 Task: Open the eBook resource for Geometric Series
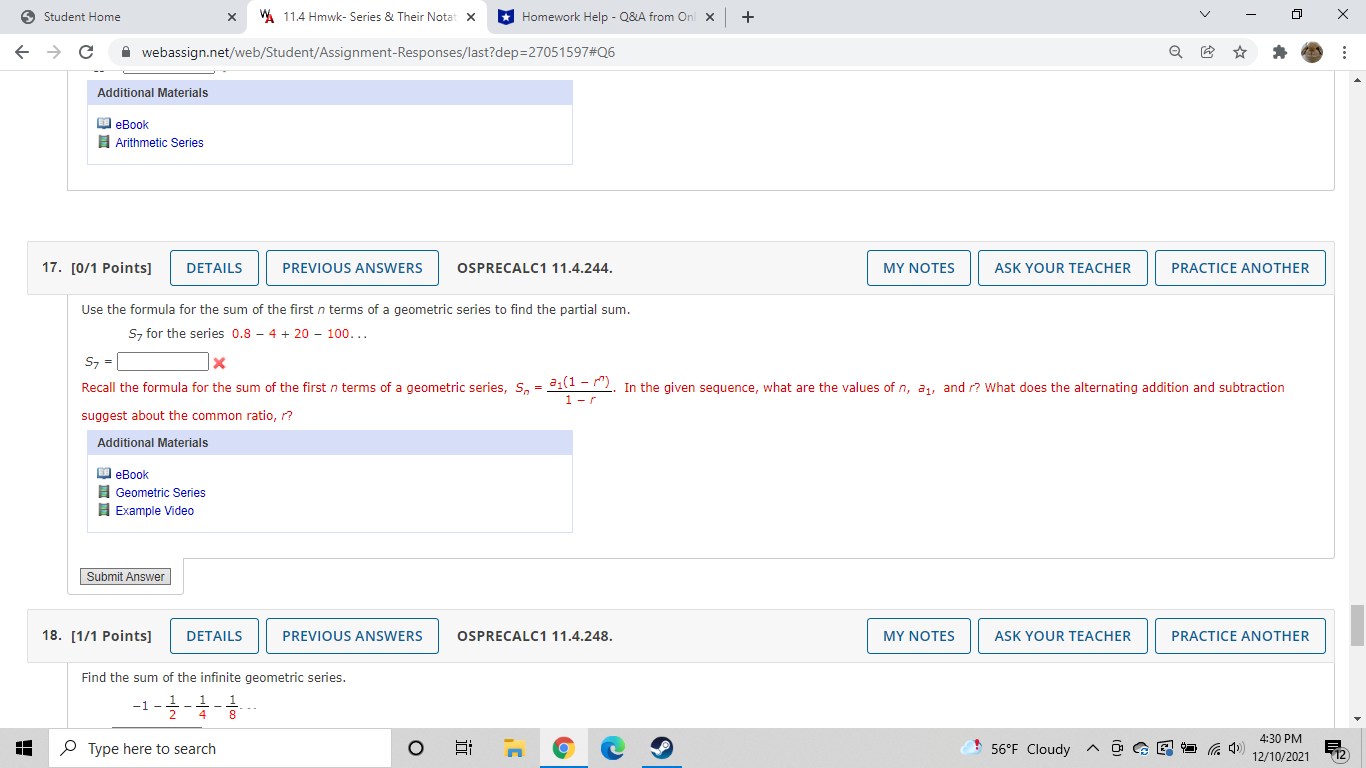click(131, 474)
